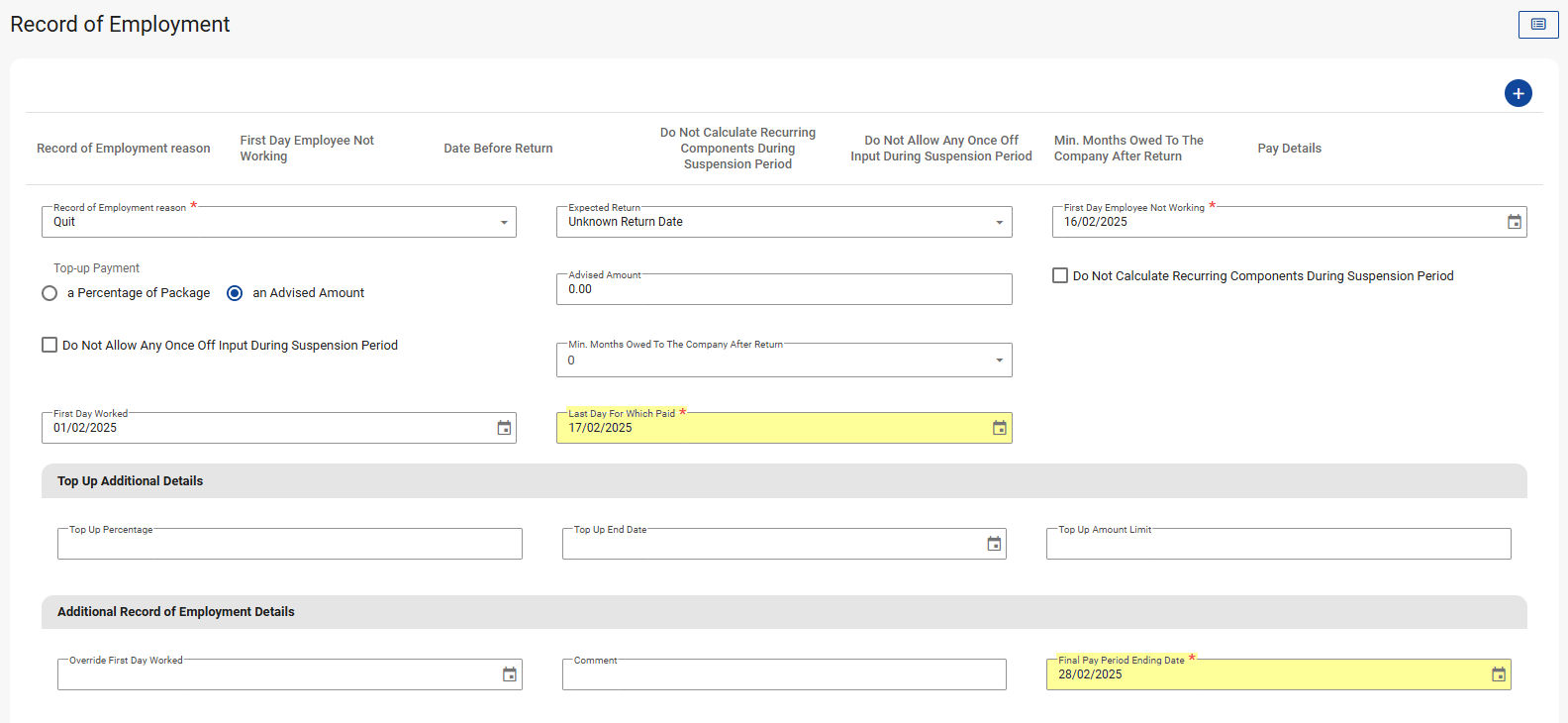This screenshot has width=1568, height=723.
Task: Focus the Top Up Percentage field
Action: tap(289, 544)
